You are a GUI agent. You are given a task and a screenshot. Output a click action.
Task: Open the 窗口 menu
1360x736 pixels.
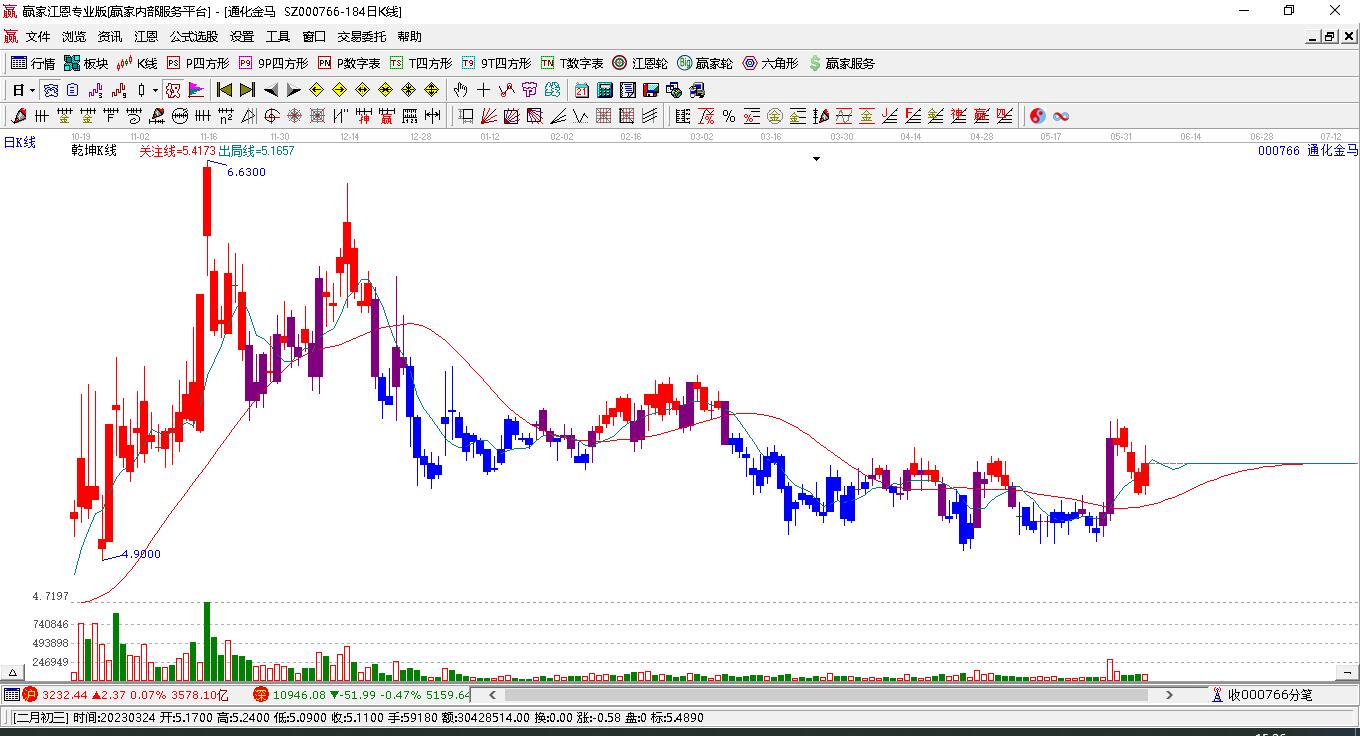314,37
